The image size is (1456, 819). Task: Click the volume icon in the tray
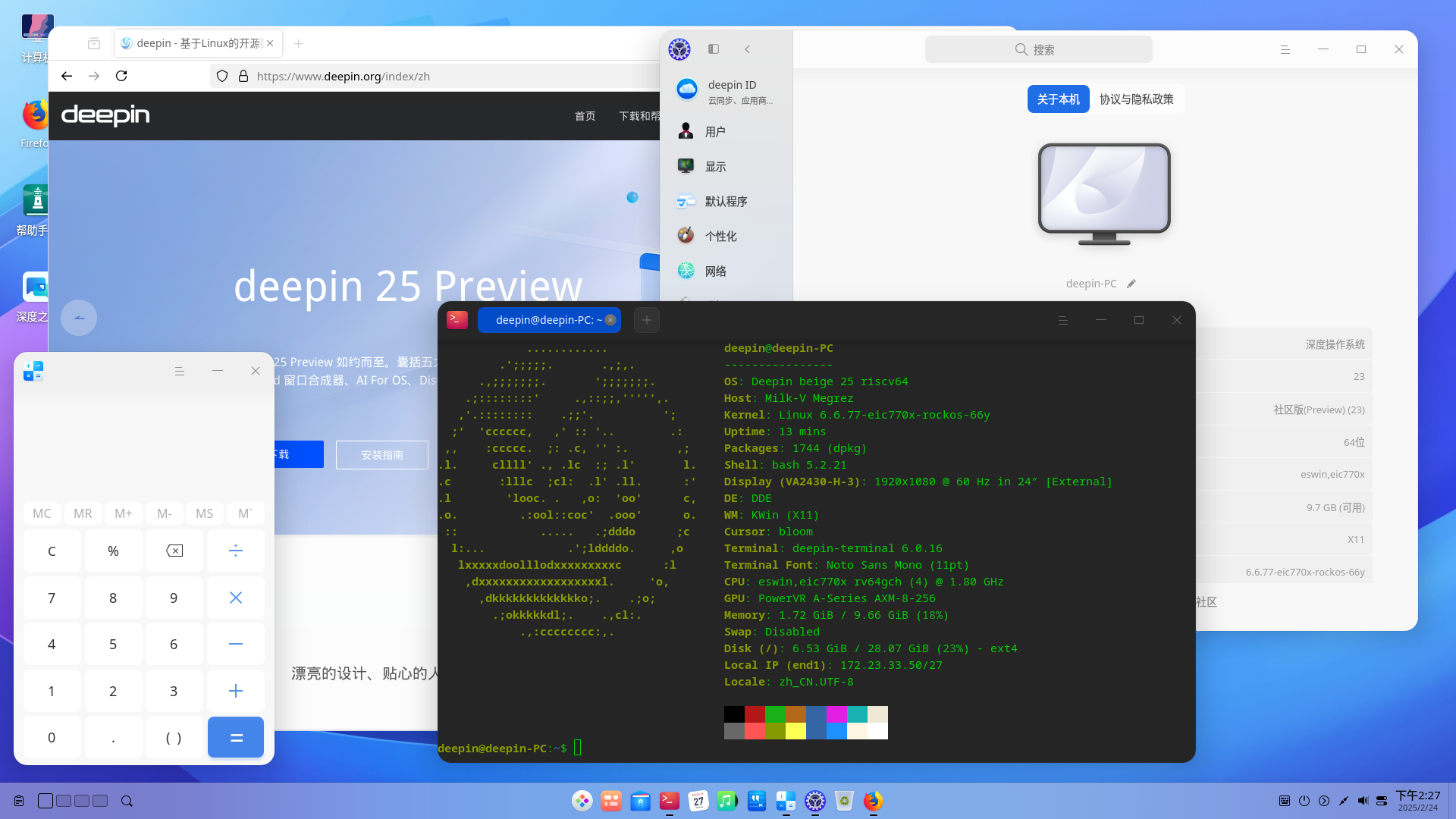point(1363,801)
